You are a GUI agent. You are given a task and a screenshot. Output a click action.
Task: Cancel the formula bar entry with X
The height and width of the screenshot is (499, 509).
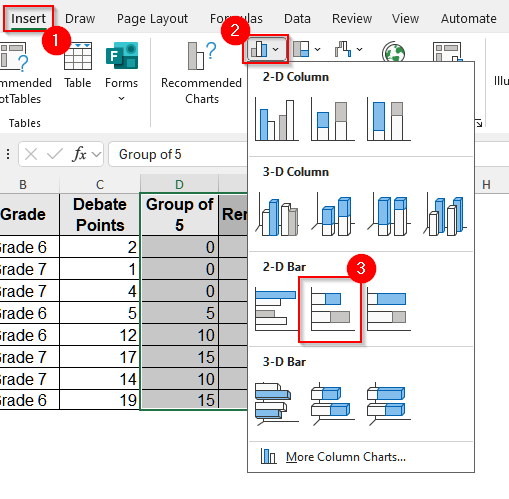31,154
